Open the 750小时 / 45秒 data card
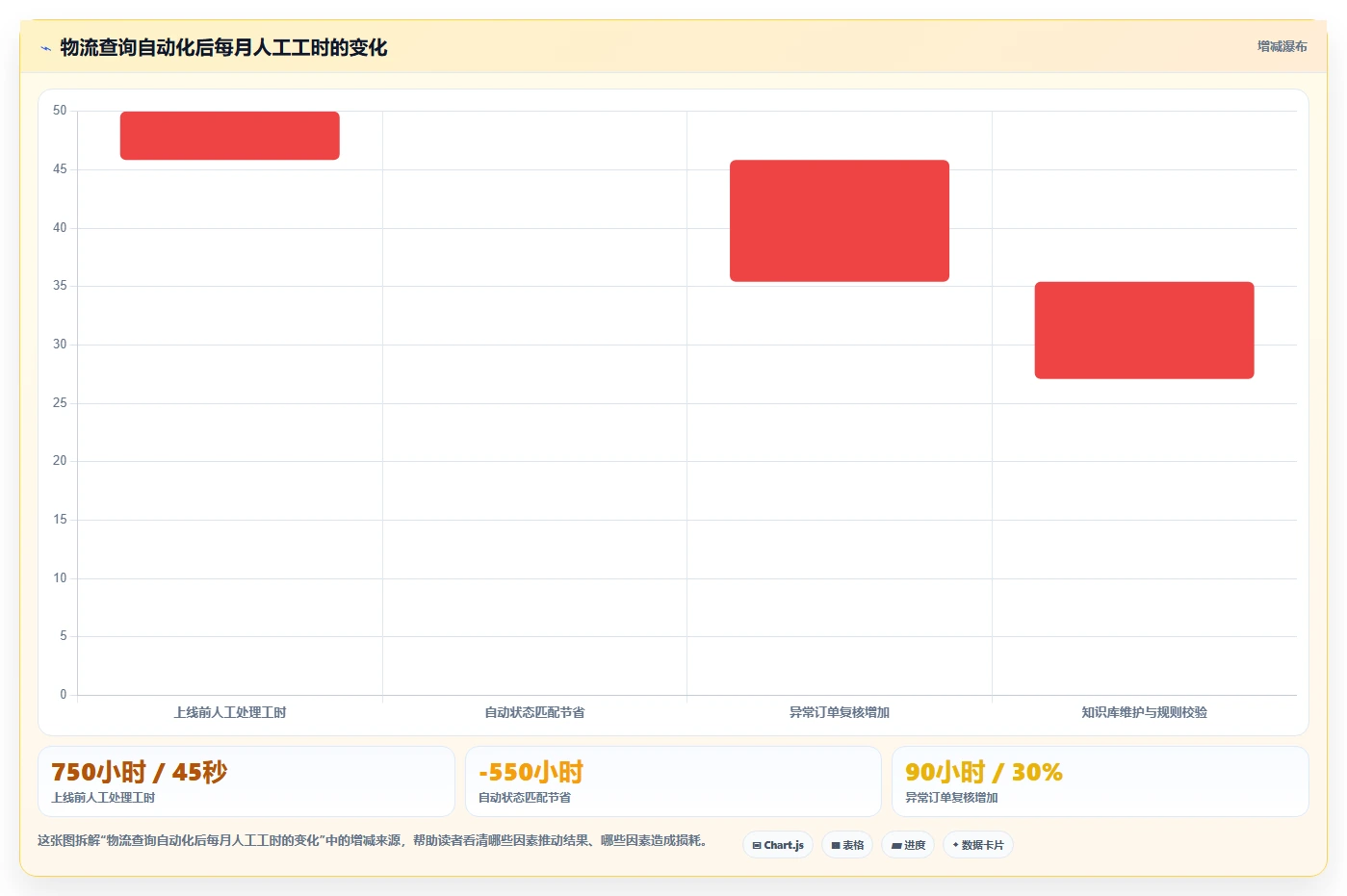Viewport: 1347px width, 896px height. coord(246,781)
